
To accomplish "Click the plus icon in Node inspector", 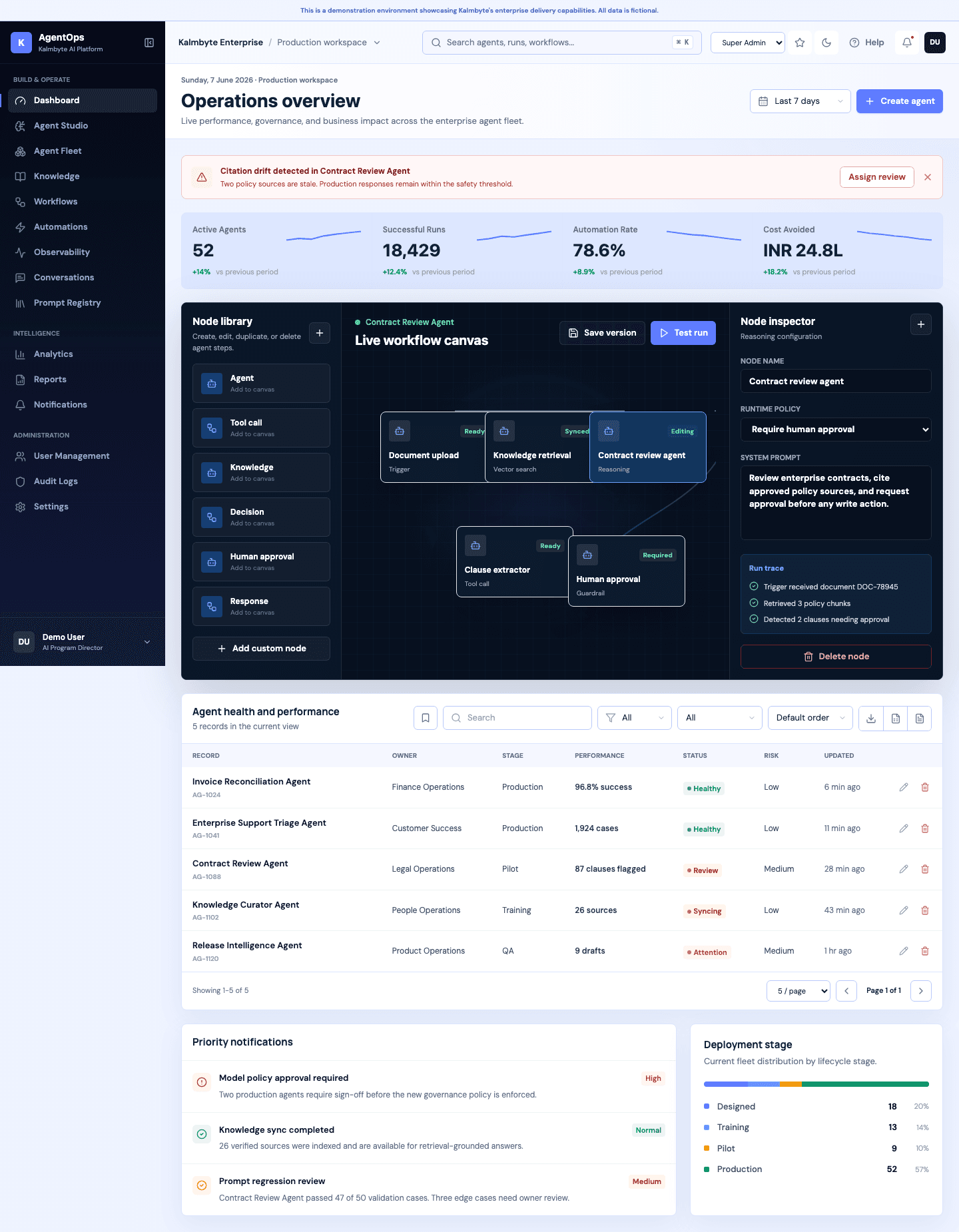I will coord(921,324).
